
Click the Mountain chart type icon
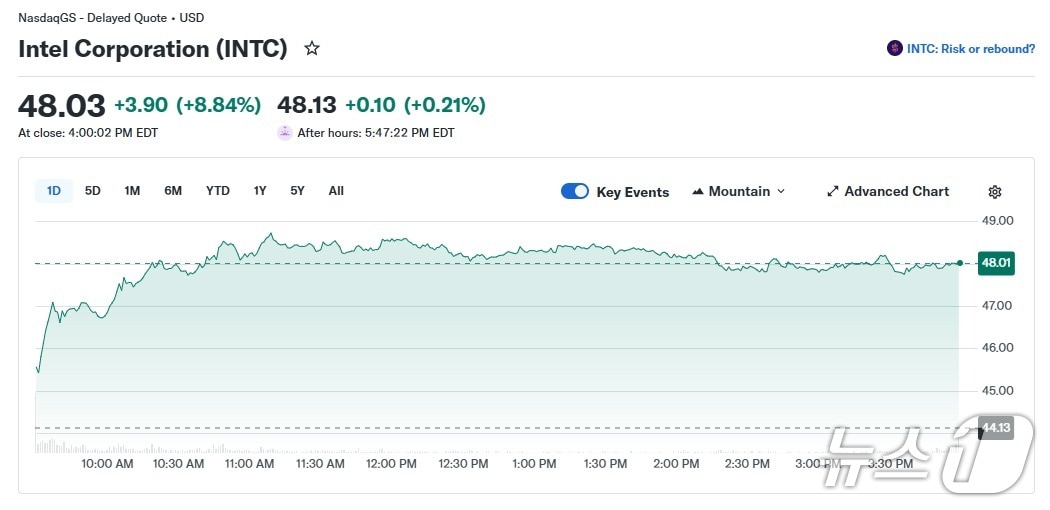click(698, 192)
